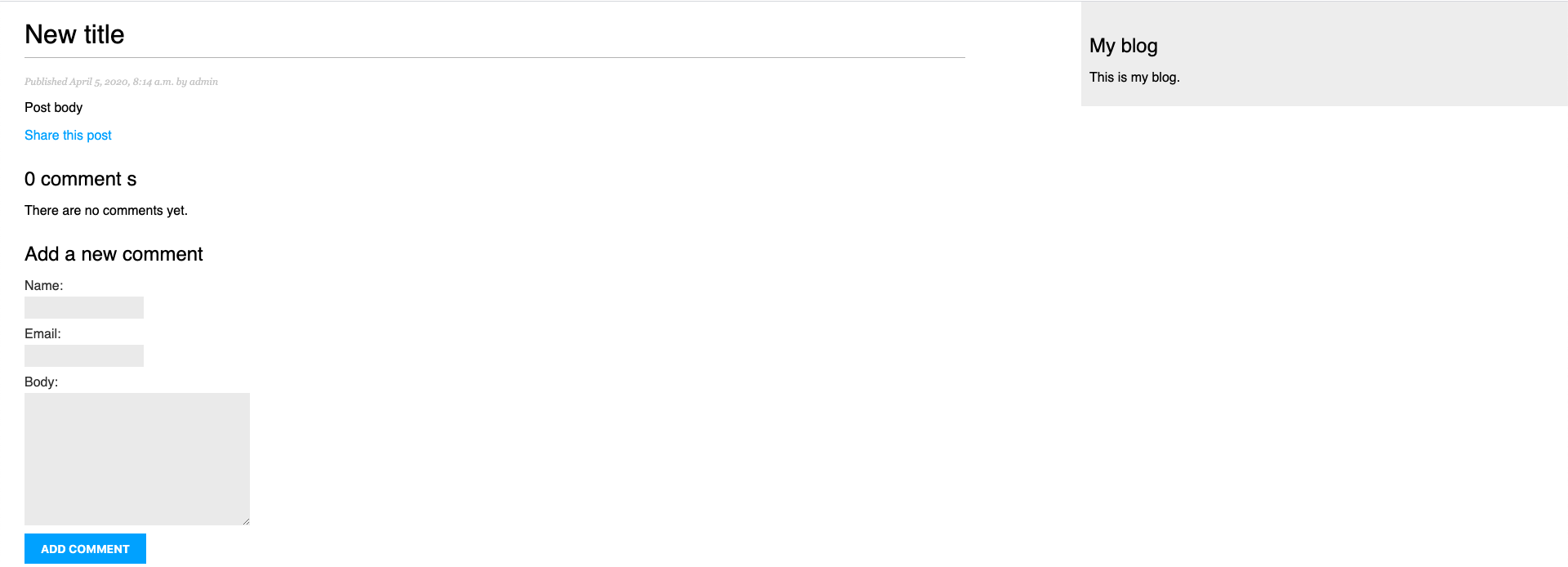Click the 0 comments heading
Screen dimensions: 1568x567
pos(80,180)
